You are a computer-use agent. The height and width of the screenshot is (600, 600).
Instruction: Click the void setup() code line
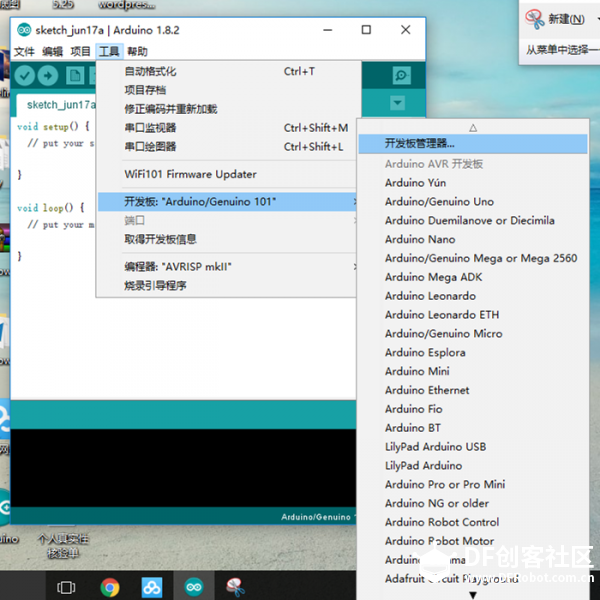click(x=53, y=127)
